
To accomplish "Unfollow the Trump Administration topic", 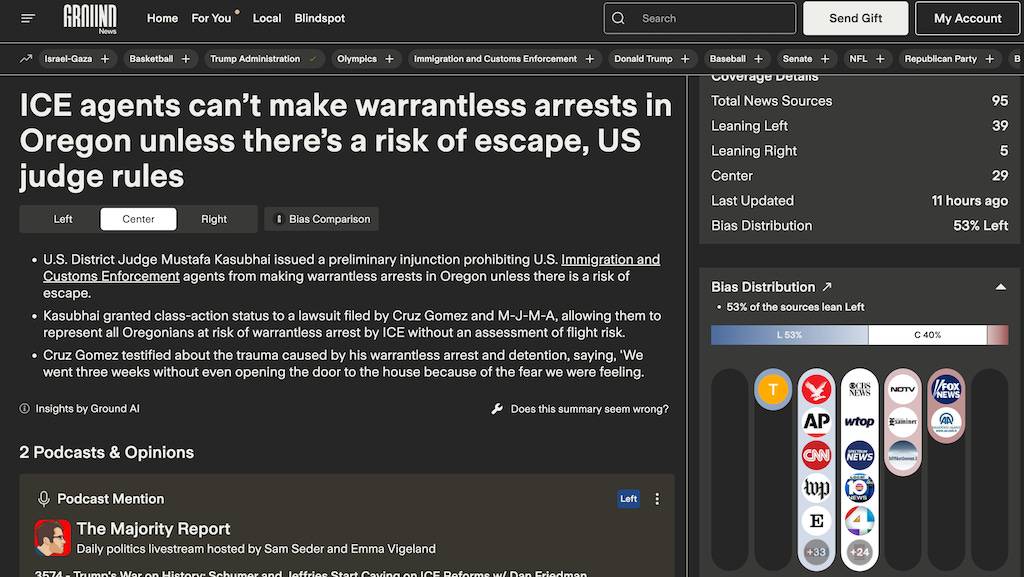I will [313, 59].
